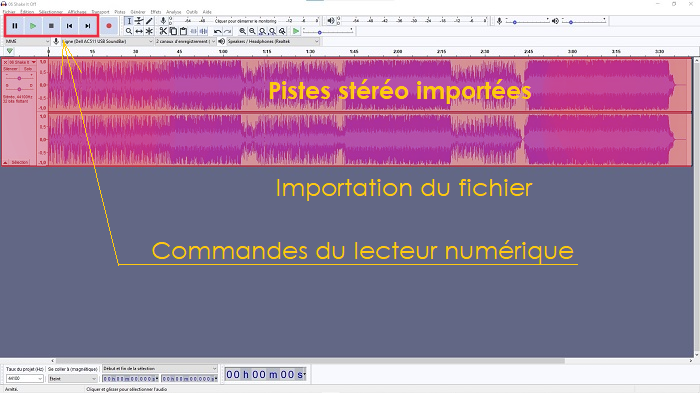Zoom out on the waveform

click(x=252, y=31)
